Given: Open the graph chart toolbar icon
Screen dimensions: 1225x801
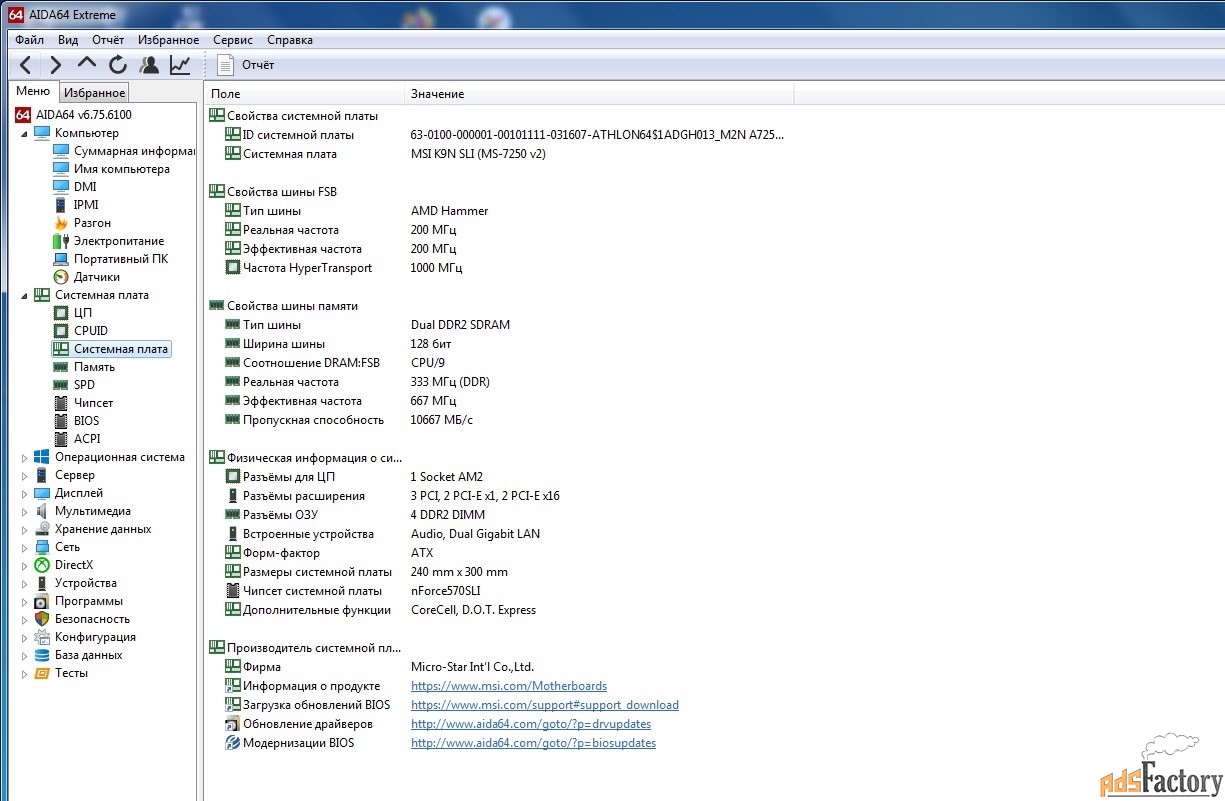Looking at the screenshot, I should (x=180, y=65).
